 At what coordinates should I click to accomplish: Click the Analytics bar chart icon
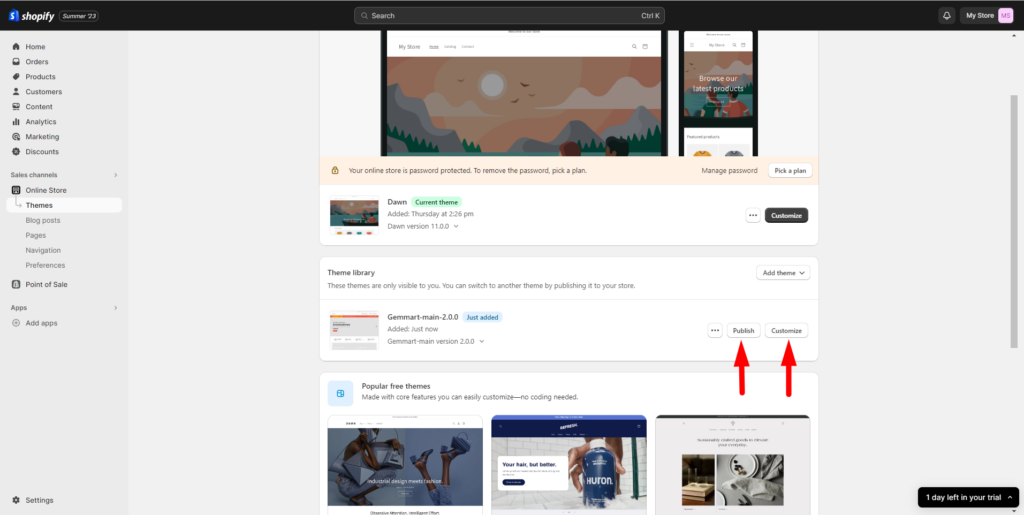click(x=16, y=122)
